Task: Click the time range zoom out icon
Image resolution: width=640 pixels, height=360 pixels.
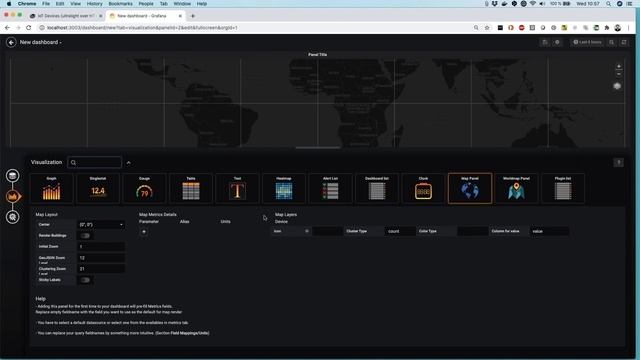Action: tap(611, 42)
